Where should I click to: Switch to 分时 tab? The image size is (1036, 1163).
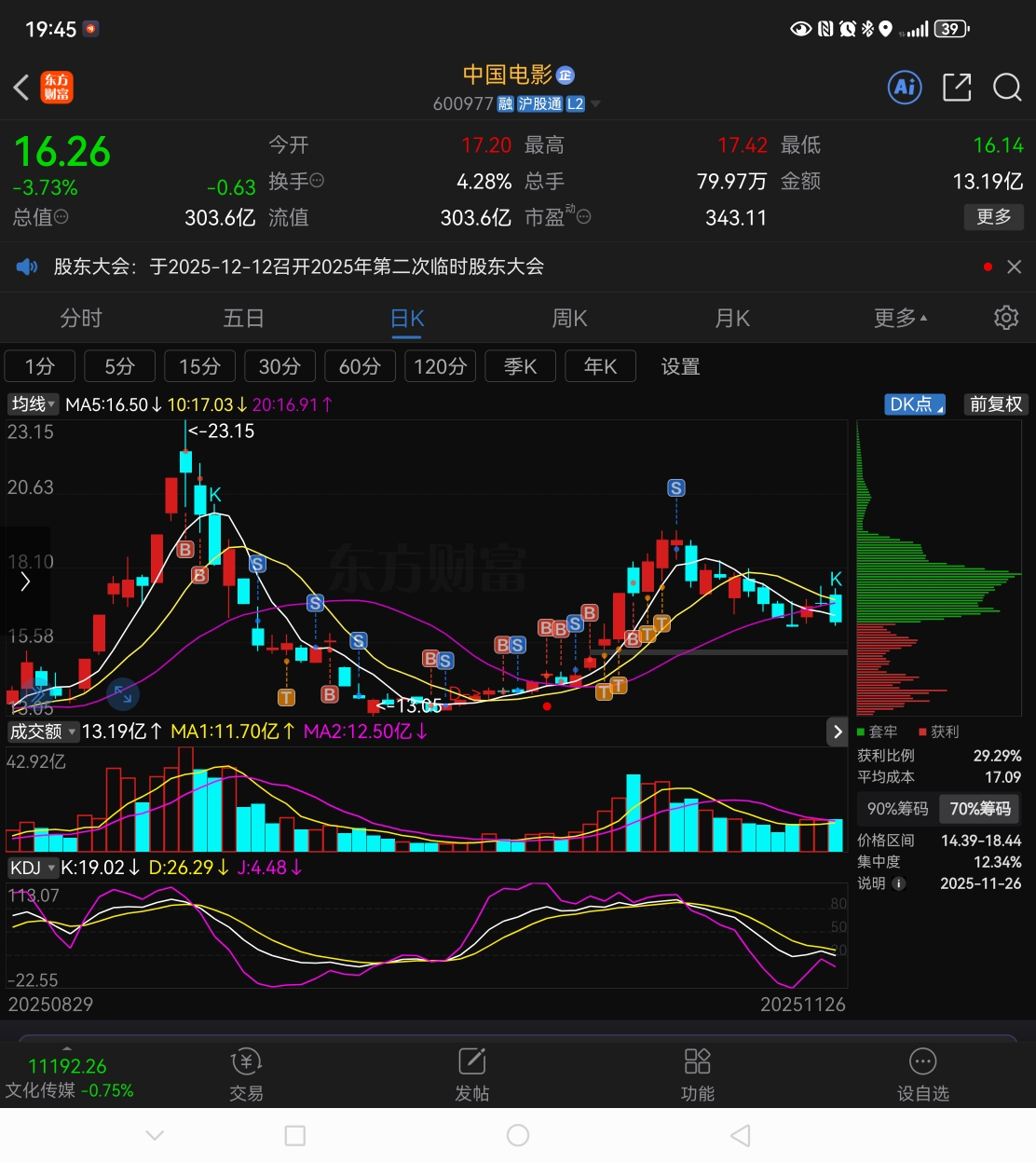pos(81,318)
